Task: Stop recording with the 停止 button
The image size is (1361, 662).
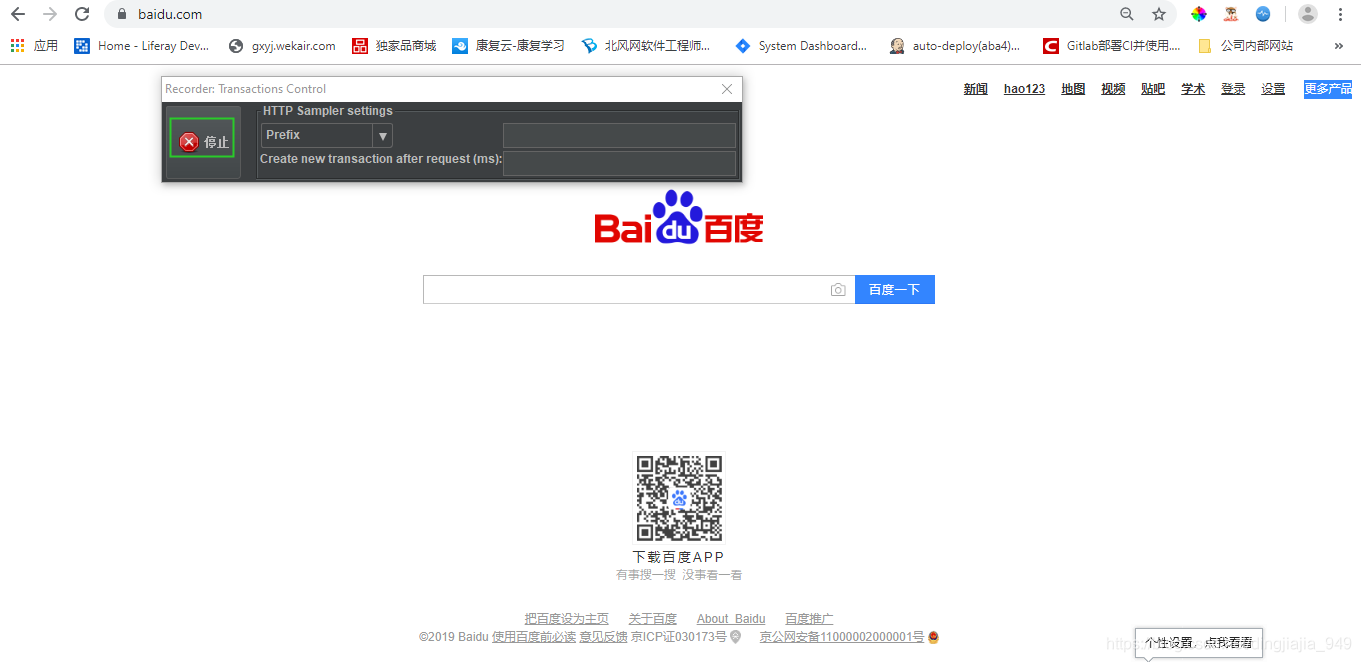Action: coord(203,142)
